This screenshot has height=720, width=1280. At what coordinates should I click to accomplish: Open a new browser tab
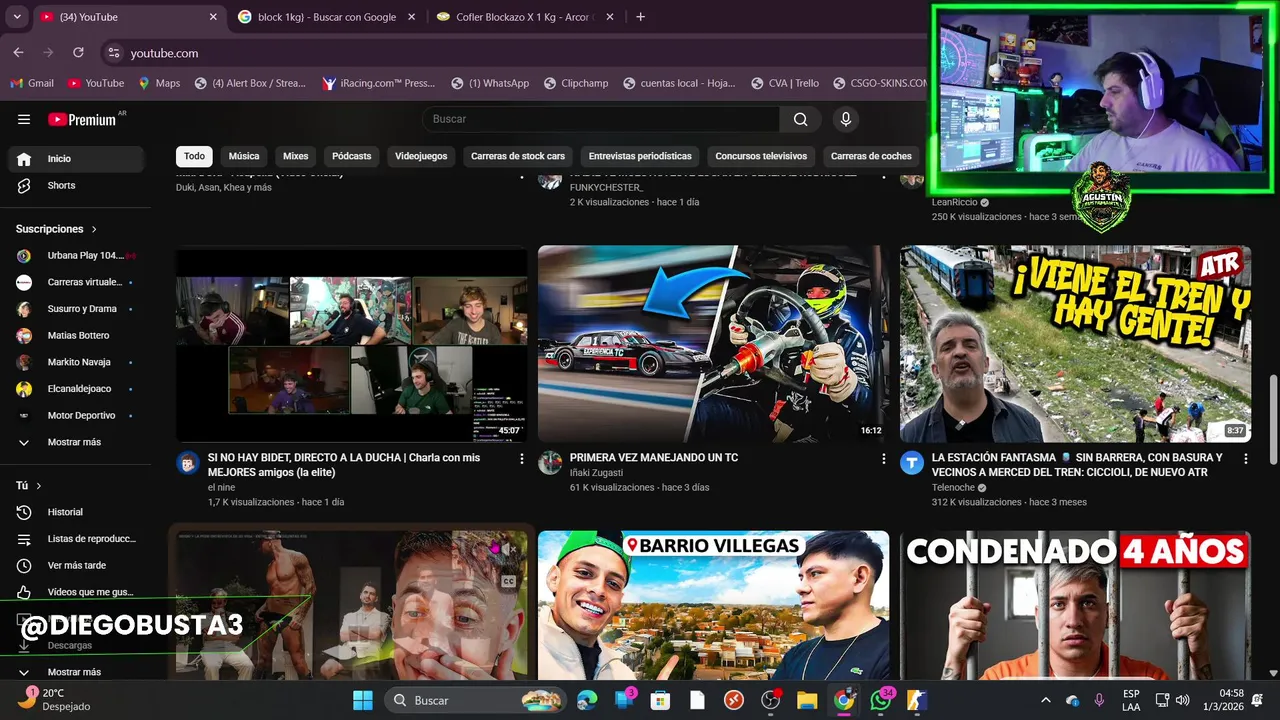640,17
